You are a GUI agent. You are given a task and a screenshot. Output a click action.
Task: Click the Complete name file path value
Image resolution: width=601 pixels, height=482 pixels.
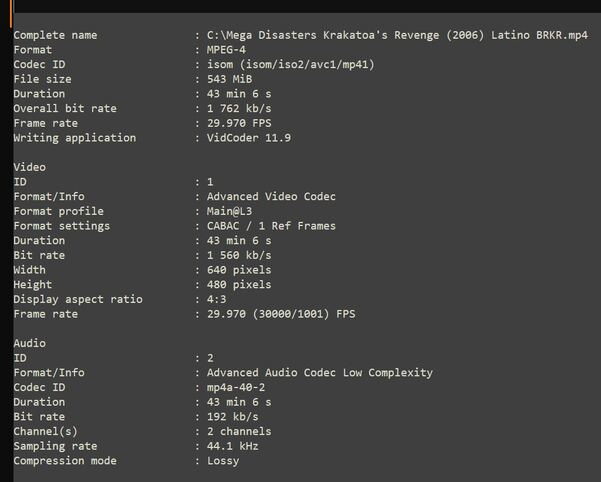[x=397, y=35]
